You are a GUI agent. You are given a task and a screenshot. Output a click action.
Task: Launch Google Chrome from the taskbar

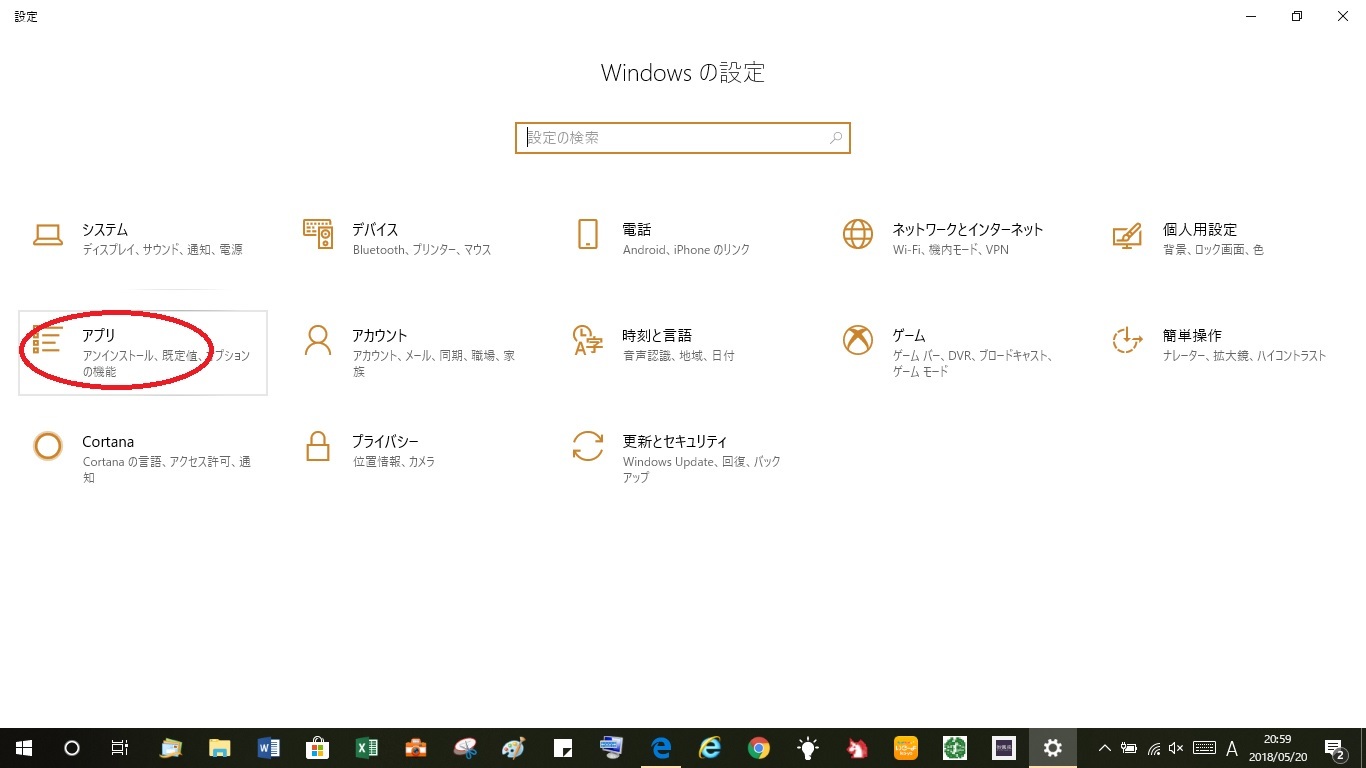(x=759, y=748)
